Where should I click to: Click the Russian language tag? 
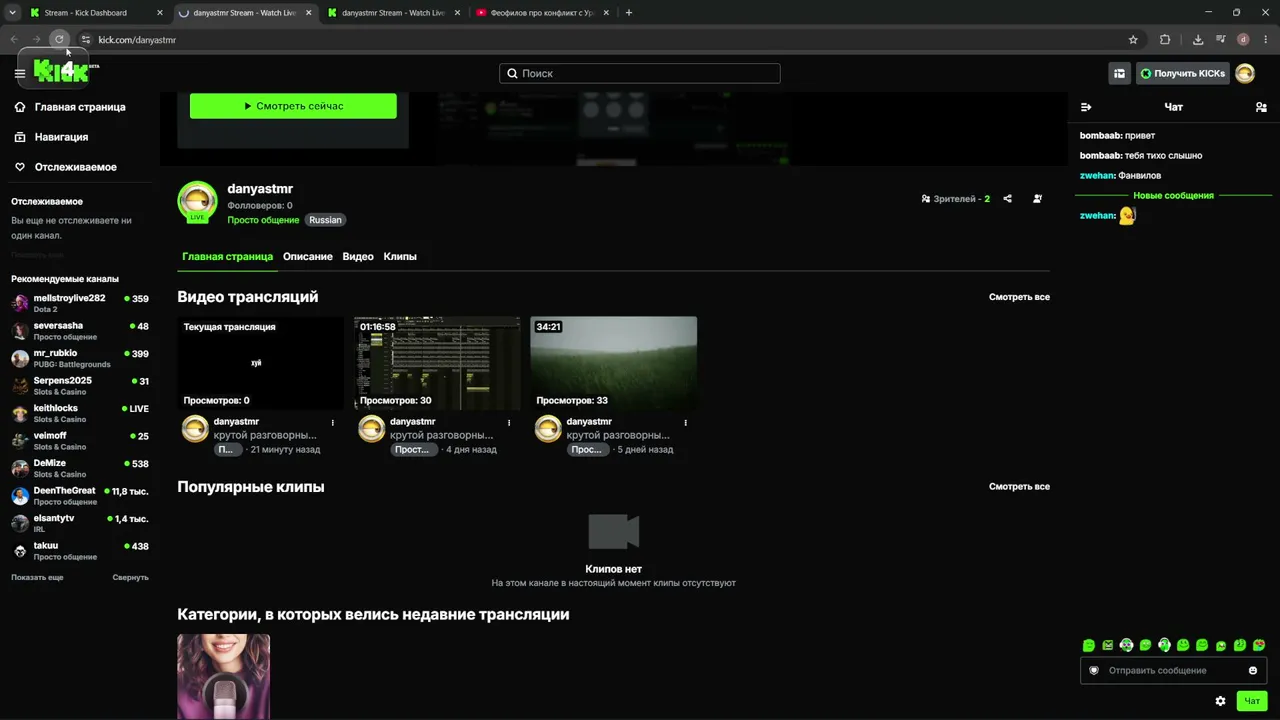tap(325, 220)
